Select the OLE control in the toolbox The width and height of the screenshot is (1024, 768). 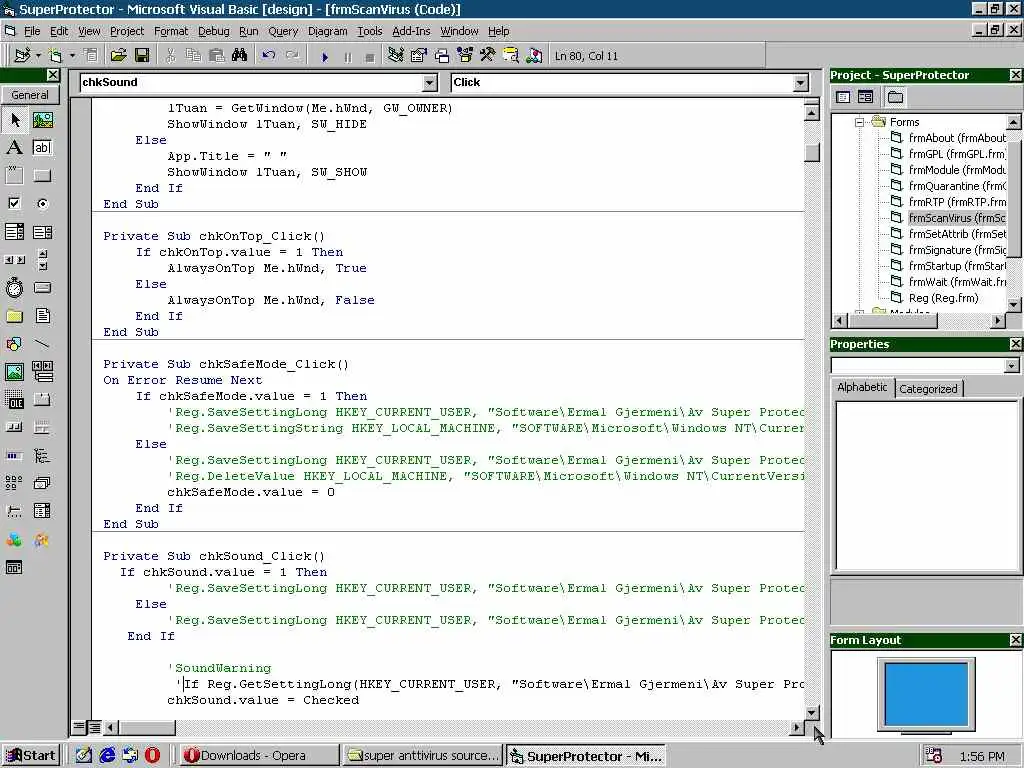[14, 399]
